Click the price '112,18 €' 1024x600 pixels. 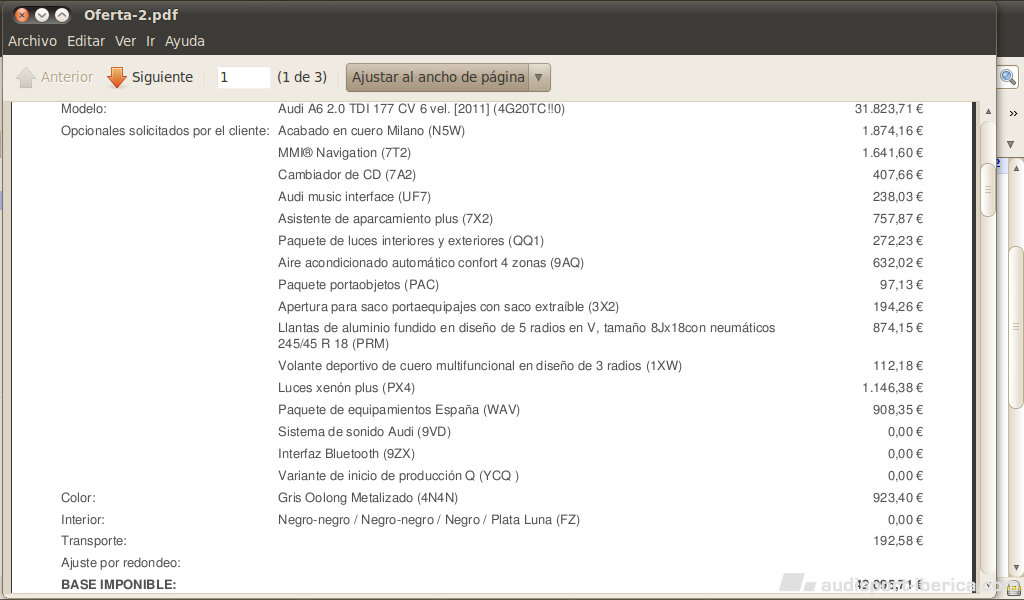coord(898,366)
